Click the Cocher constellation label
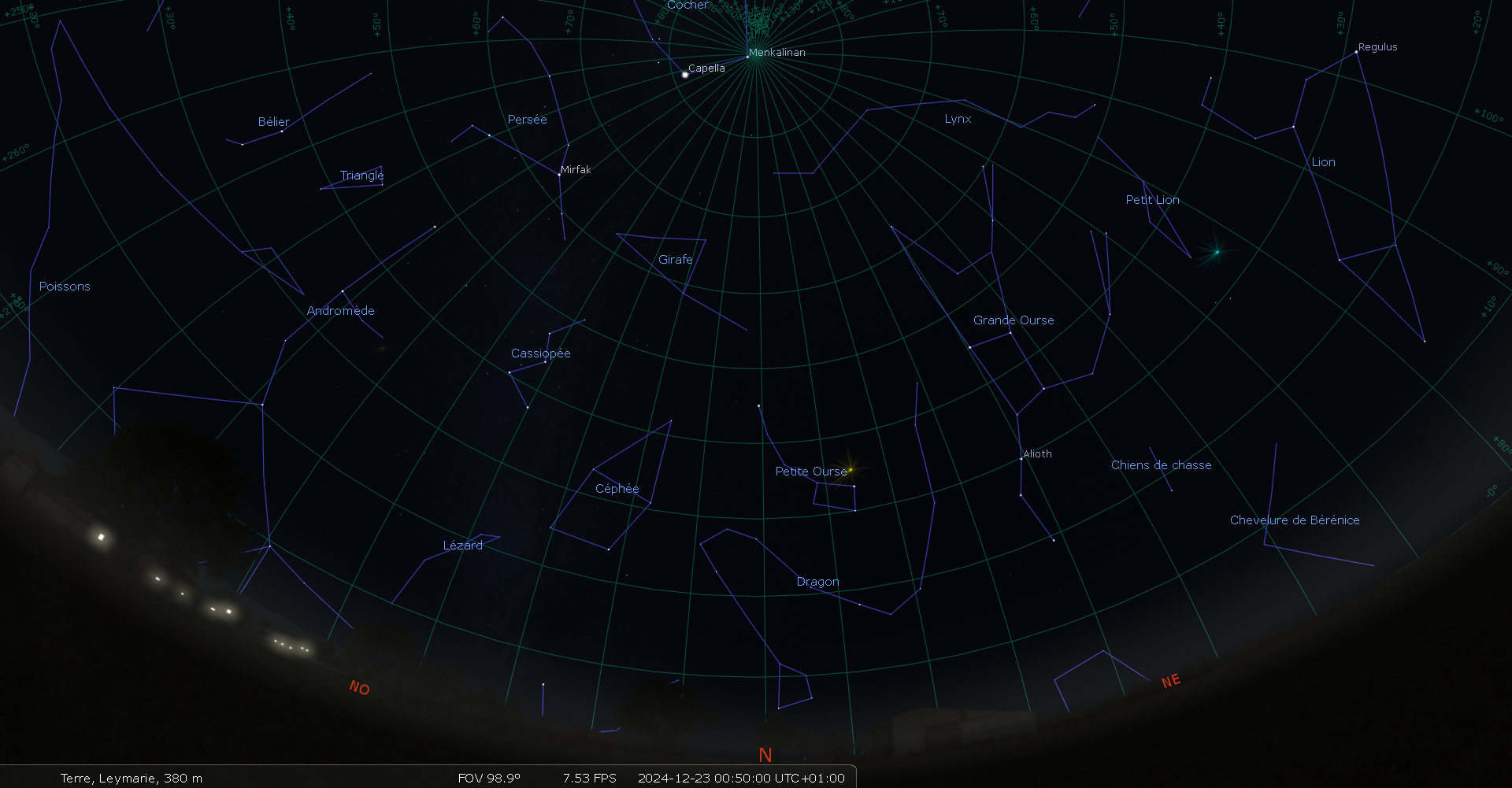This screenshot has height=788, width=1512. pyautogui.click(x=687, y=5)
